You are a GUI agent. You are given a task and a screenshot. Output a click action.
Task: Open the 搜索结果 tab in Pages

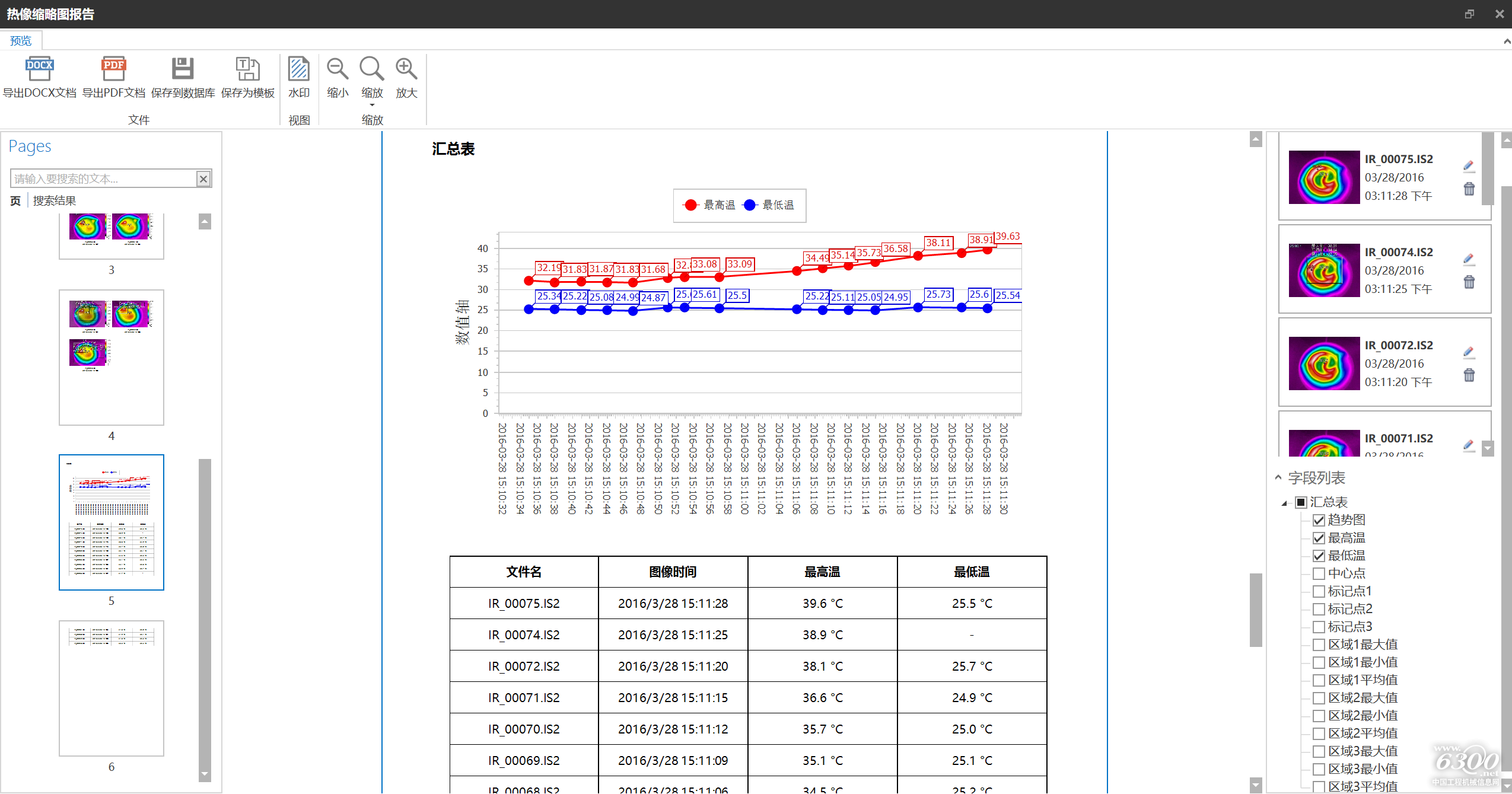55,200
